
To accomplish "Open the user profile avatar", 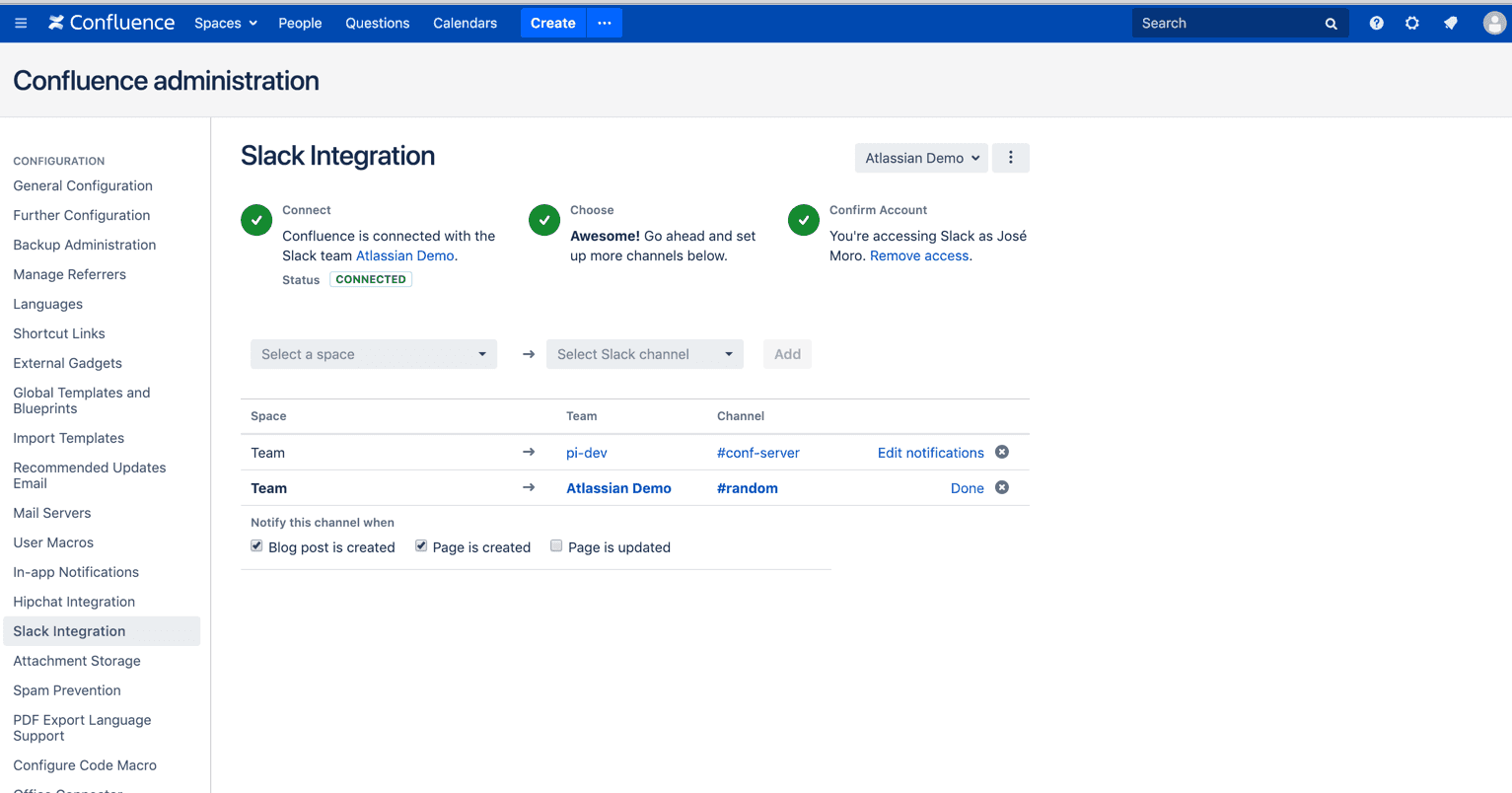I will [x=1494, y=23].
